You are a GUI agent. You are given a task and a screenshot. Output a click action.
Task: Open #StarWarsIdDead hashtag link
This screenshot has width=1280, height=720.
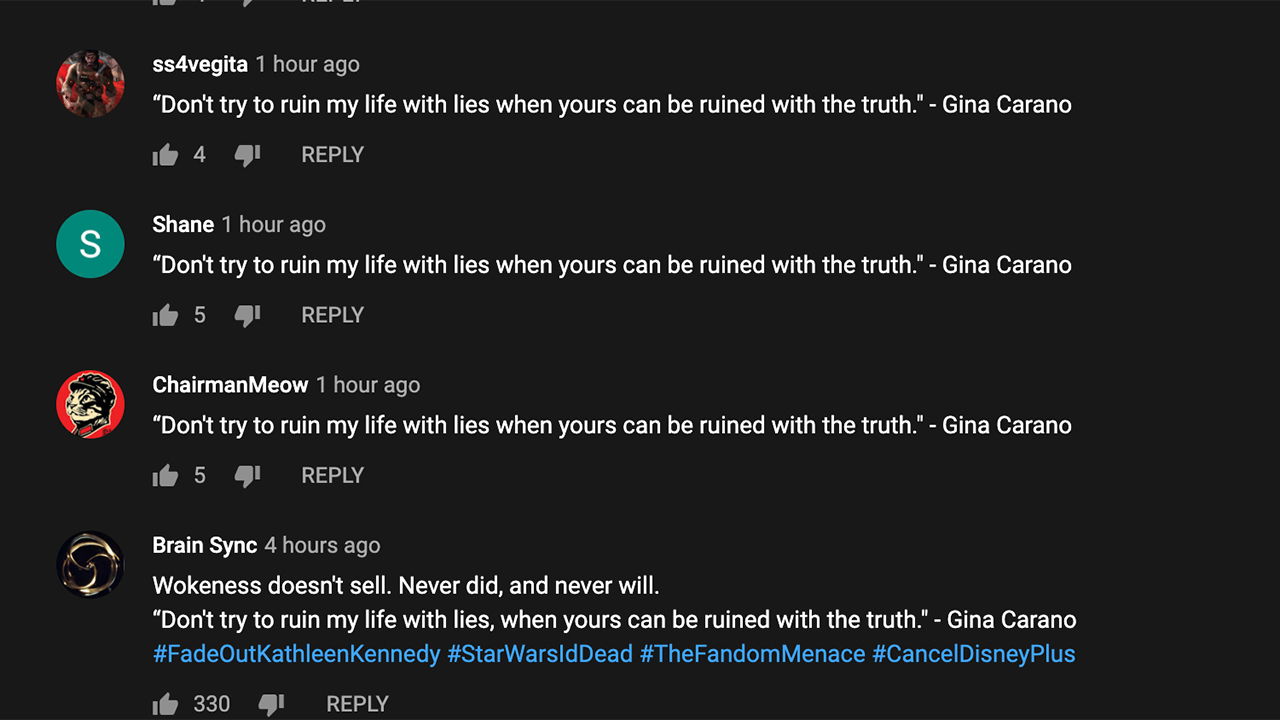click(x=540, y=654)
